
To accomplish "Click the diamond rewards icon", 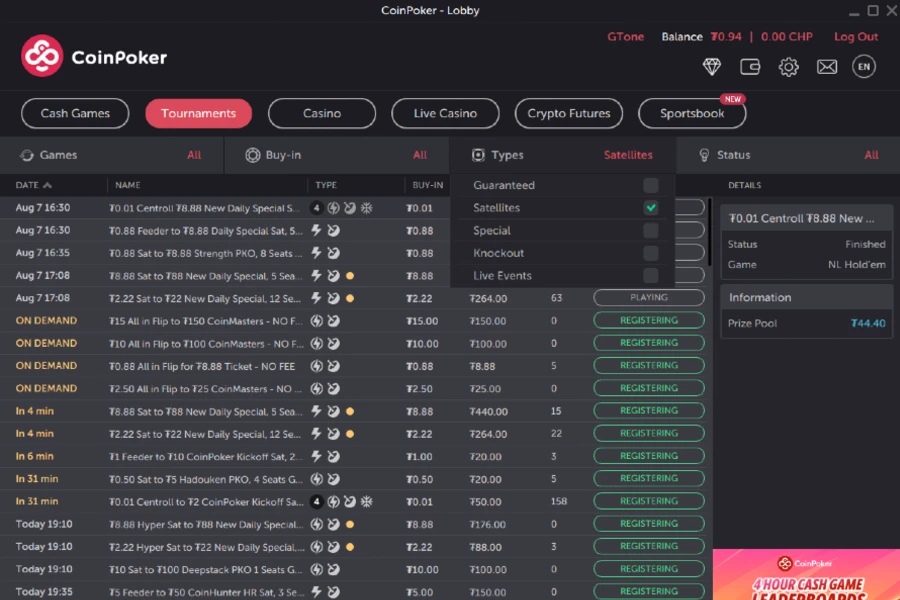I will coord(712,66).
